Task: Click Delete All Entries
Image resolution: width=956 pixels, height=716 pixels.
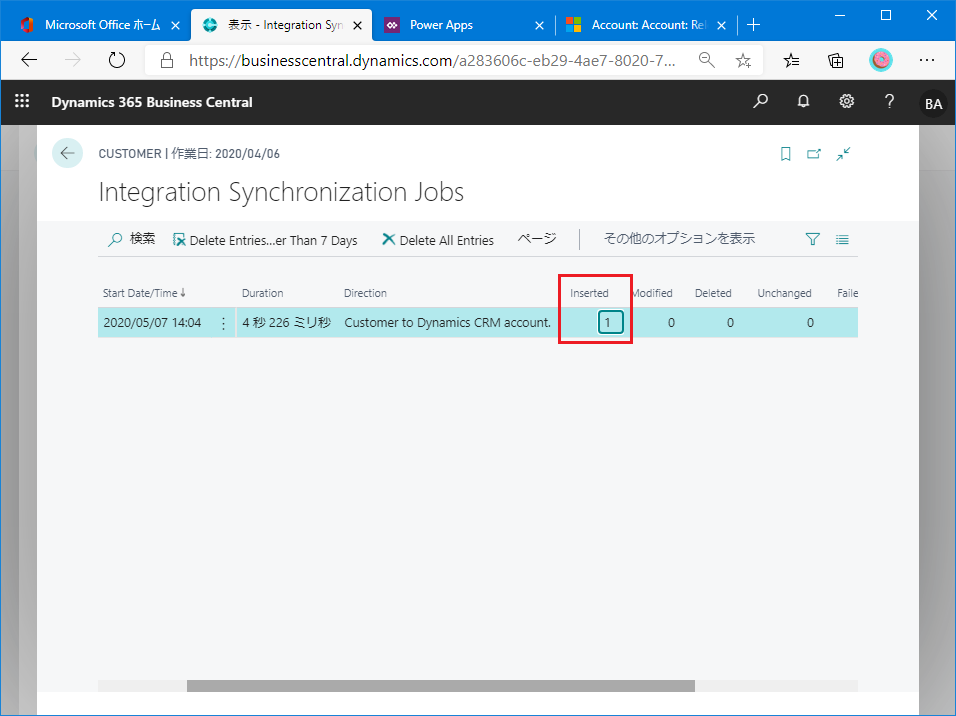Action: 438,240
